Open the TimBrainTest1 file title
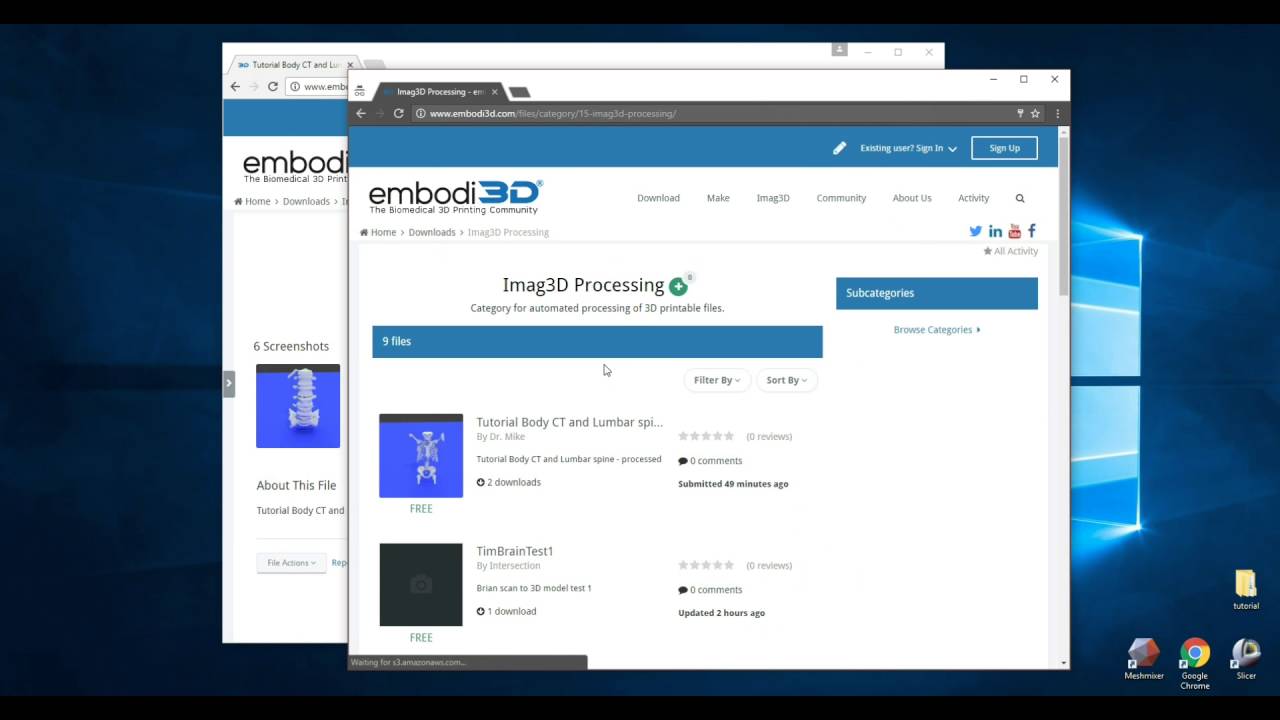 click(515, 551)
